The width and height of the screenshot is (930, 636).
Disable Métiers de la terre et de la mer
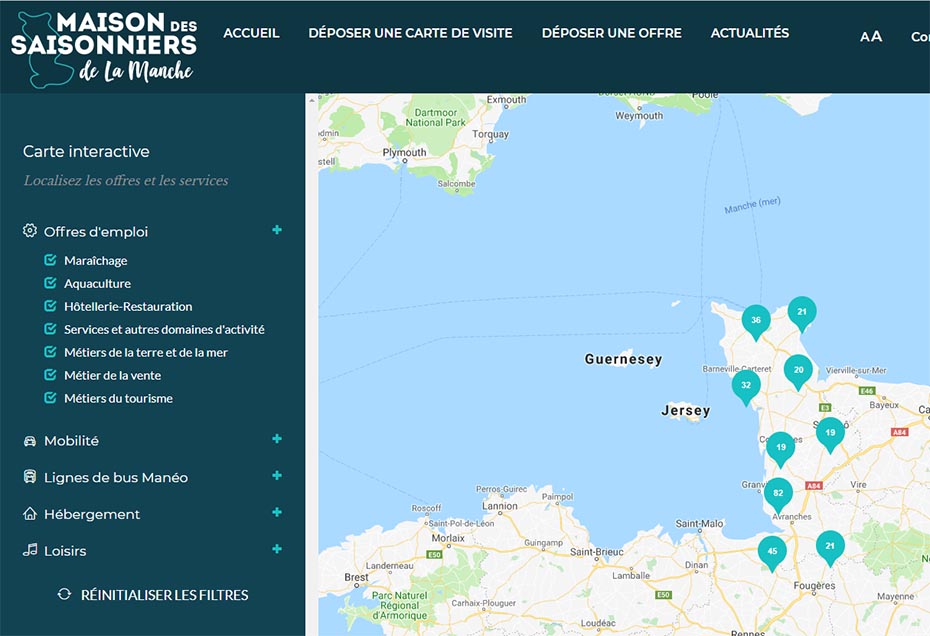point(50,352)
